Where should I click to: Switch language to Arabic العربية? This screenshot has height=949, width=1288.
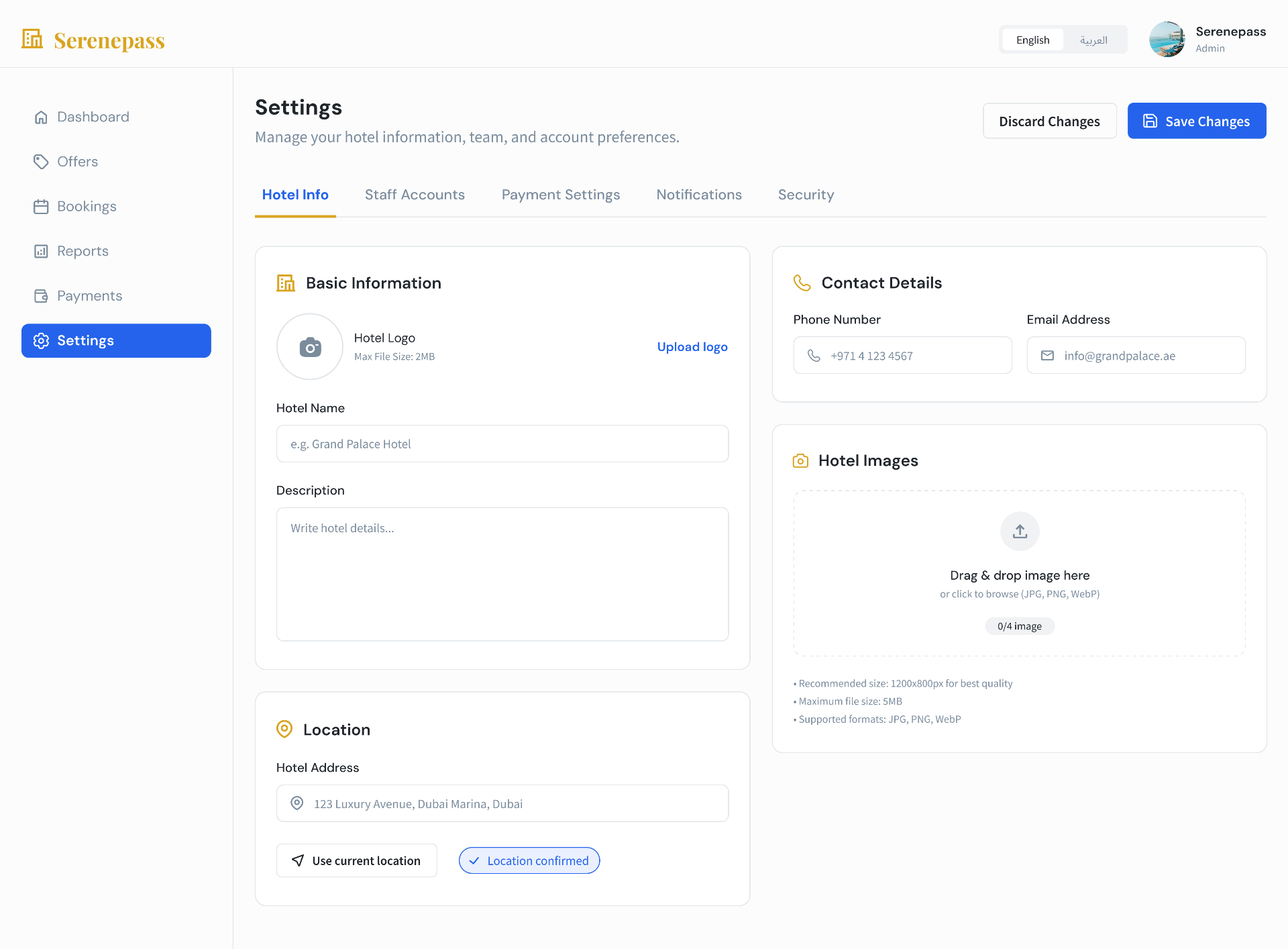click(x=1093, y=40)
